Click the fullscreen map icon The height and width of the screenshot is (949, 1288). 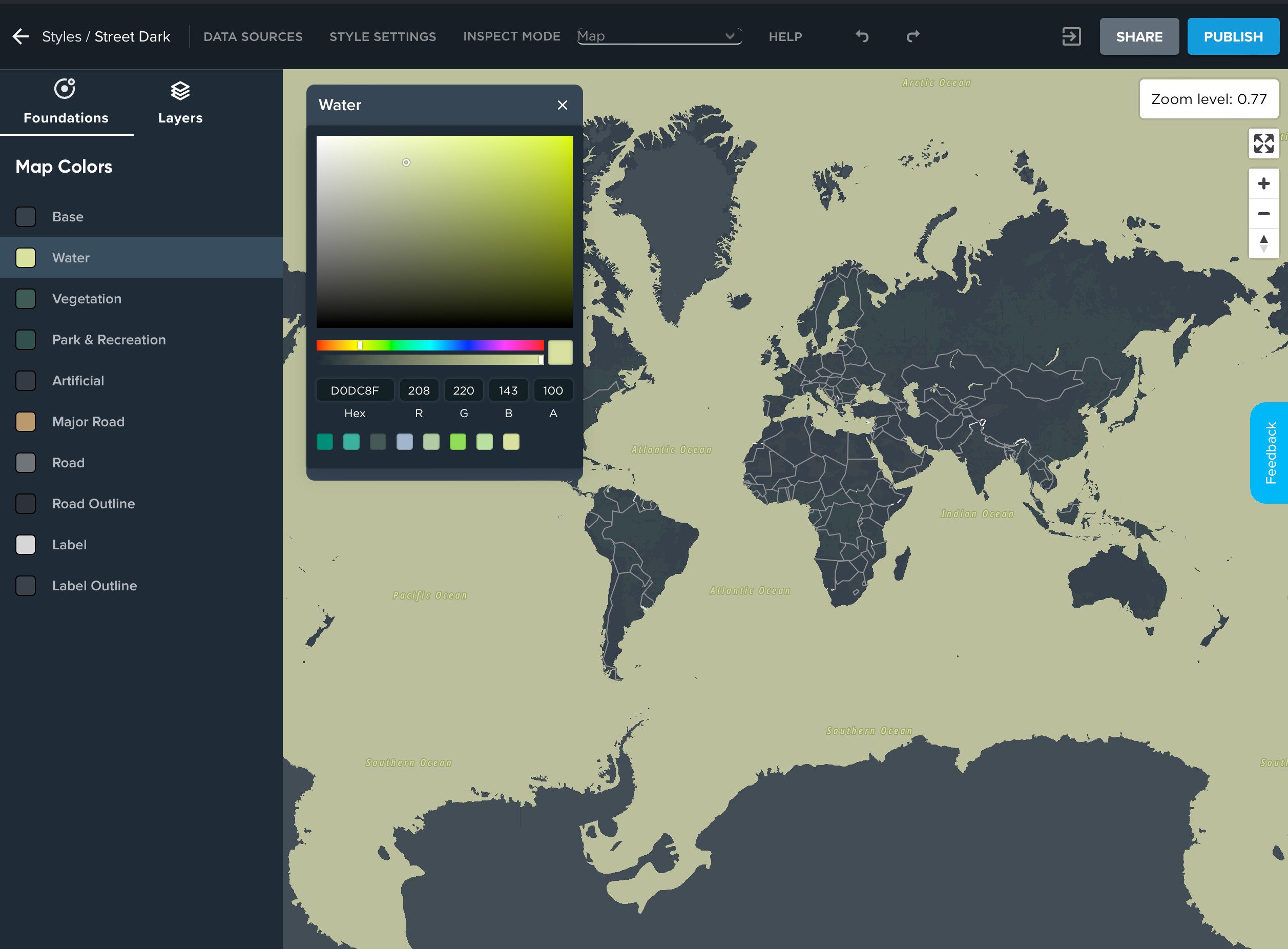1263,143
